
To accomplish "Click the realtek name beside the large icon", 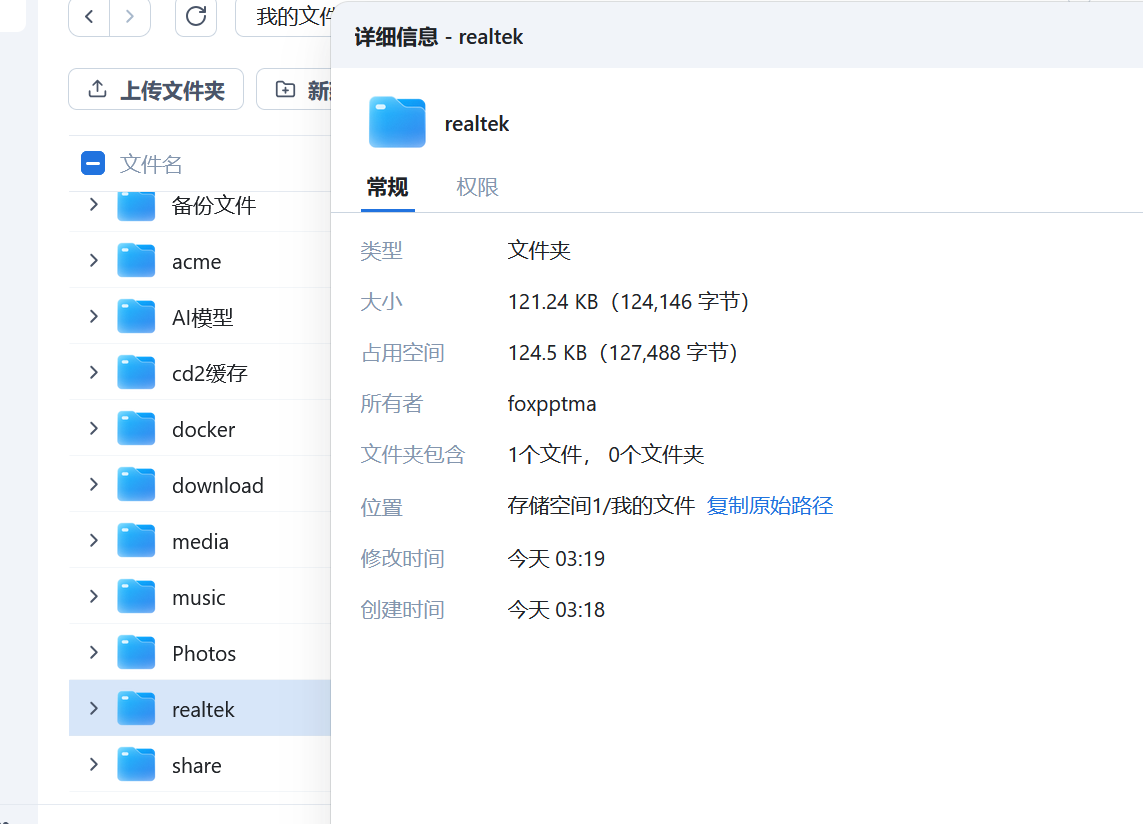I will coord(477,124).
